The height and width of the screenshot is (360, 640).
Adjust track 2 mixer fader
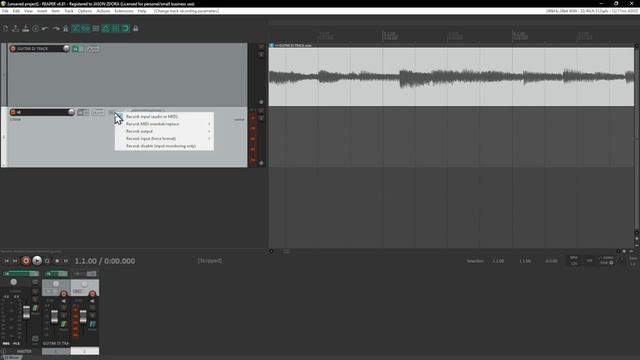(x=83, y=317)
